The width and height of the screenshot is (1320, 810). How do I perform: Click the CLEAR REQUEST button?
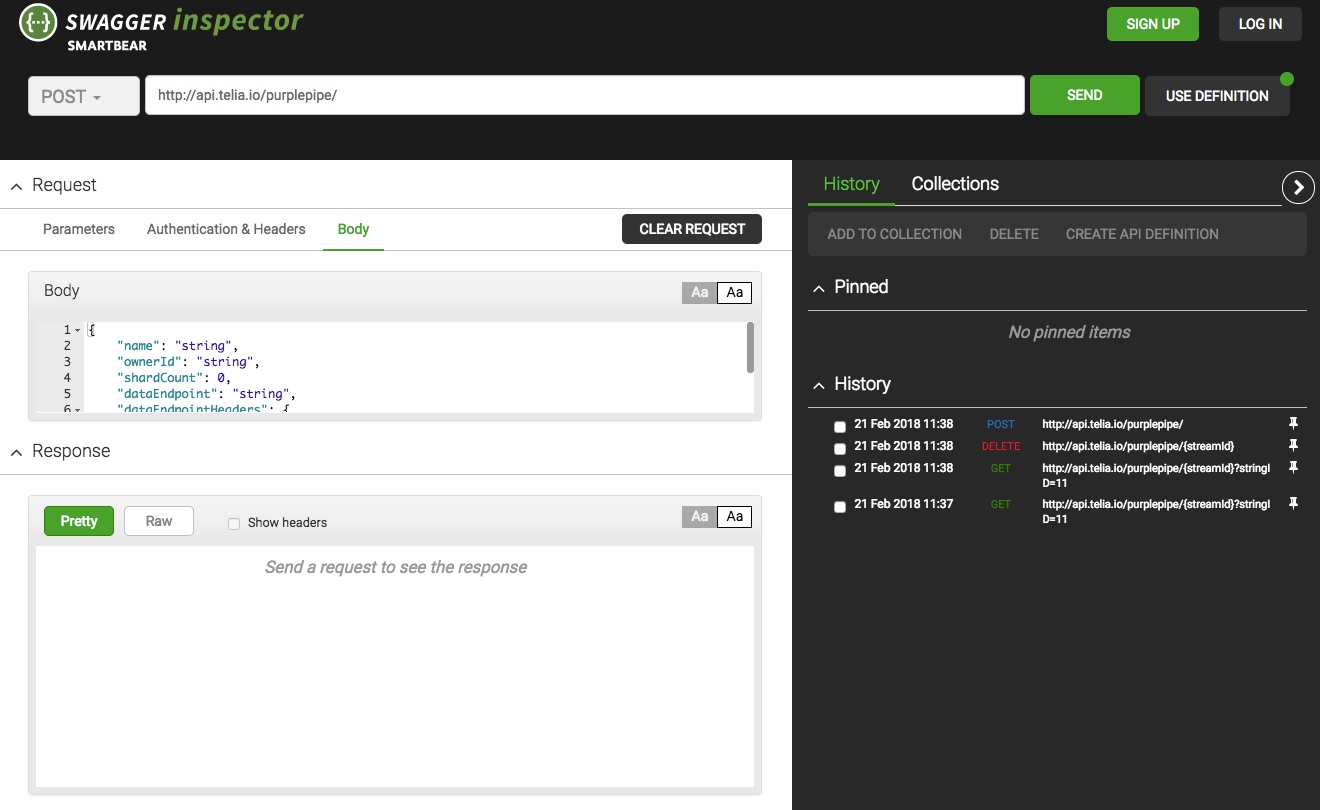click(x=692, y=229)
